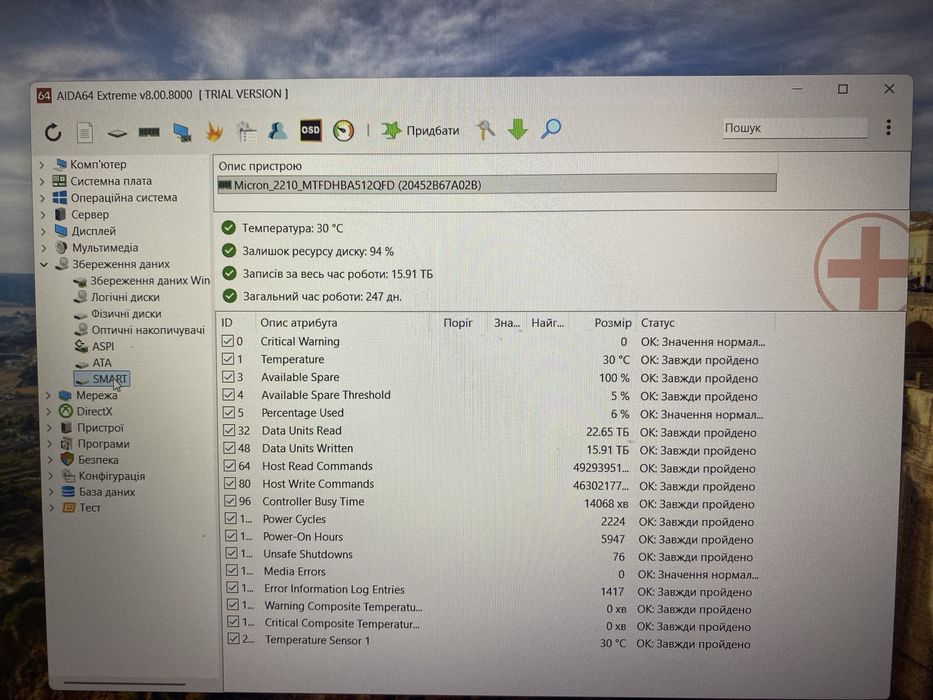The image size is (933, 700).
Task: Select the SMART tree item
Action: (102, 379)
